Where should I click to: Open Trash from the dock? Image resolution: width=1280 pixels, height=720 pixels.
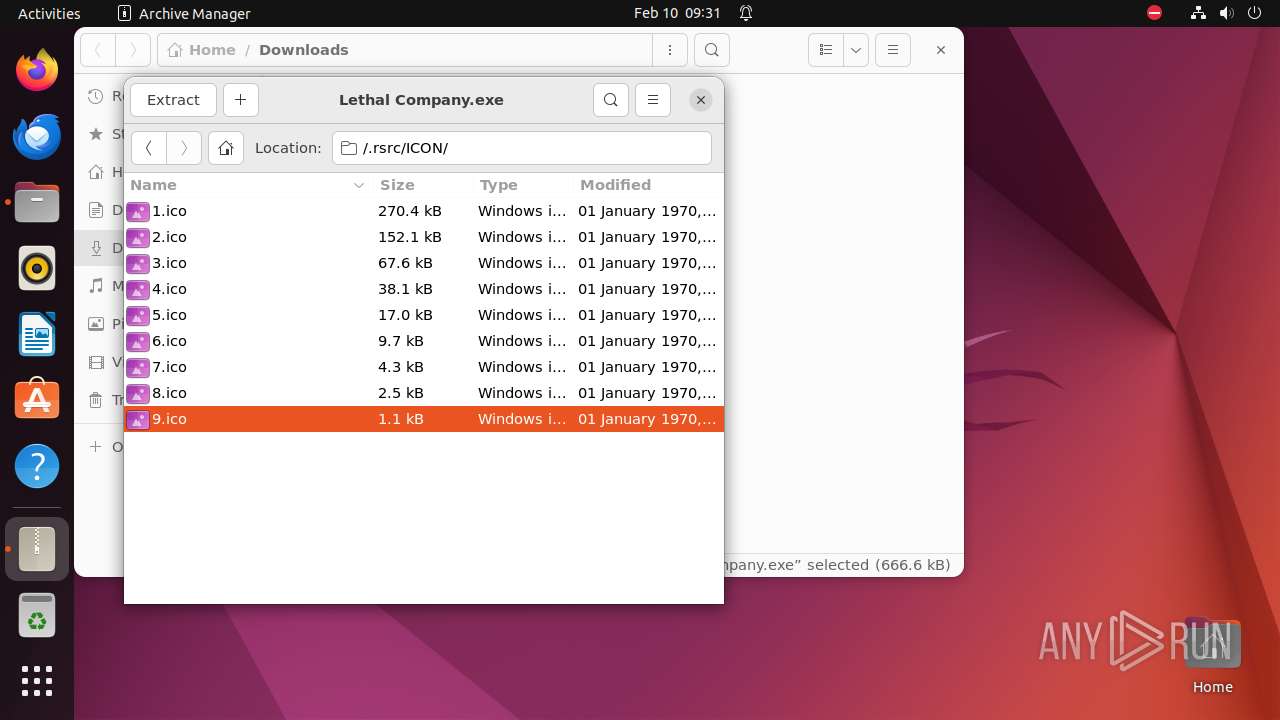(37, 615)
